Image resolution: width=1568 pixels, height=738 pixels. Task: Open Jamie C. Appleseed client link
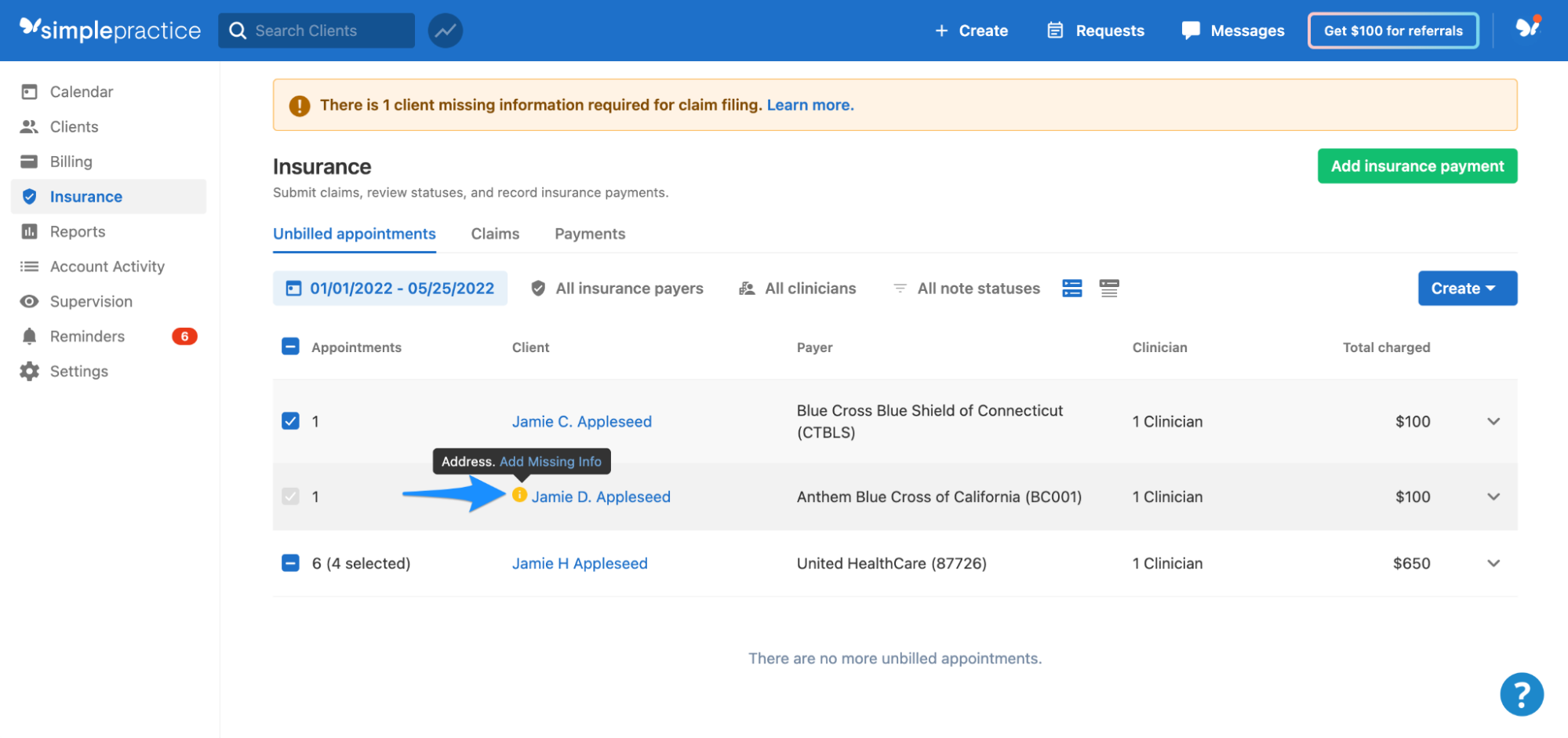[x=581, y=421]
